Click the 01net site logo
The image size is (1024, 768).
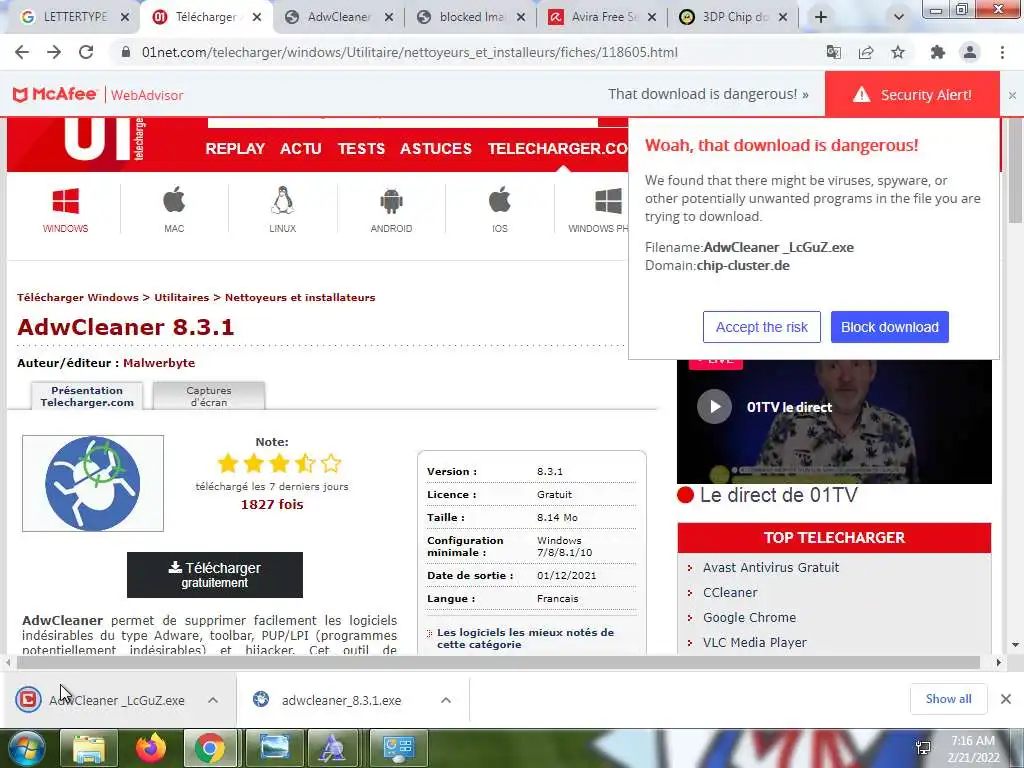pos(104,139)
